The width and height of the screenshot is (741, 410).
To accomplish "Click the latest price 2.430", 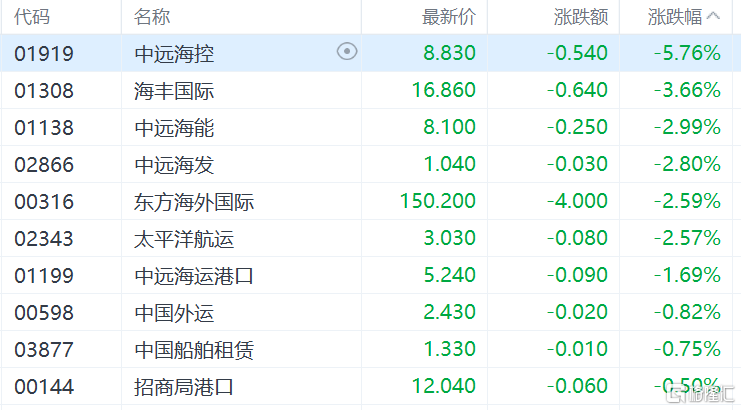I will tap(449, 312).
